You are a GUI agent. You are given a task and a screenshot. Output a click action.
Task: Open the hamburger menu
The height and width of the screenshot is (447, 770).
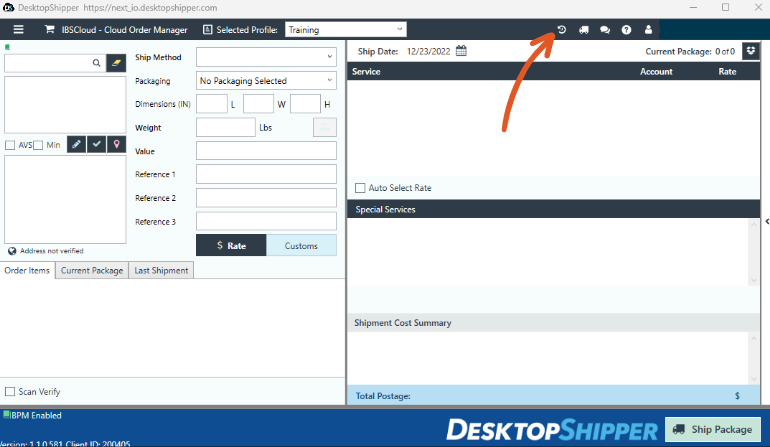tap(19, 29)
